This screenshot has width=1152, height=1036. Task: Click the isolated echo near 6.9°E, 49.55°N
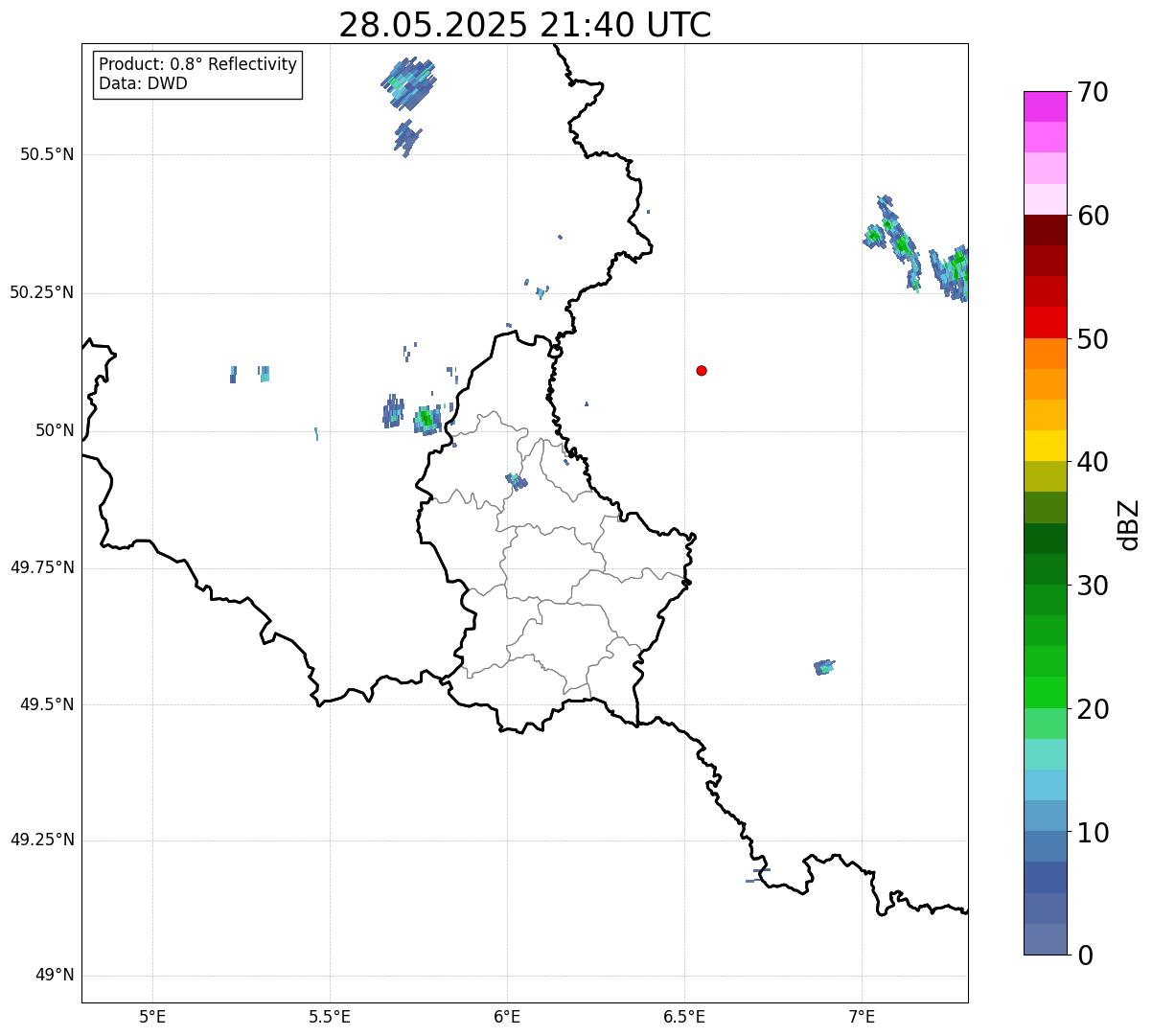(824, 667)
